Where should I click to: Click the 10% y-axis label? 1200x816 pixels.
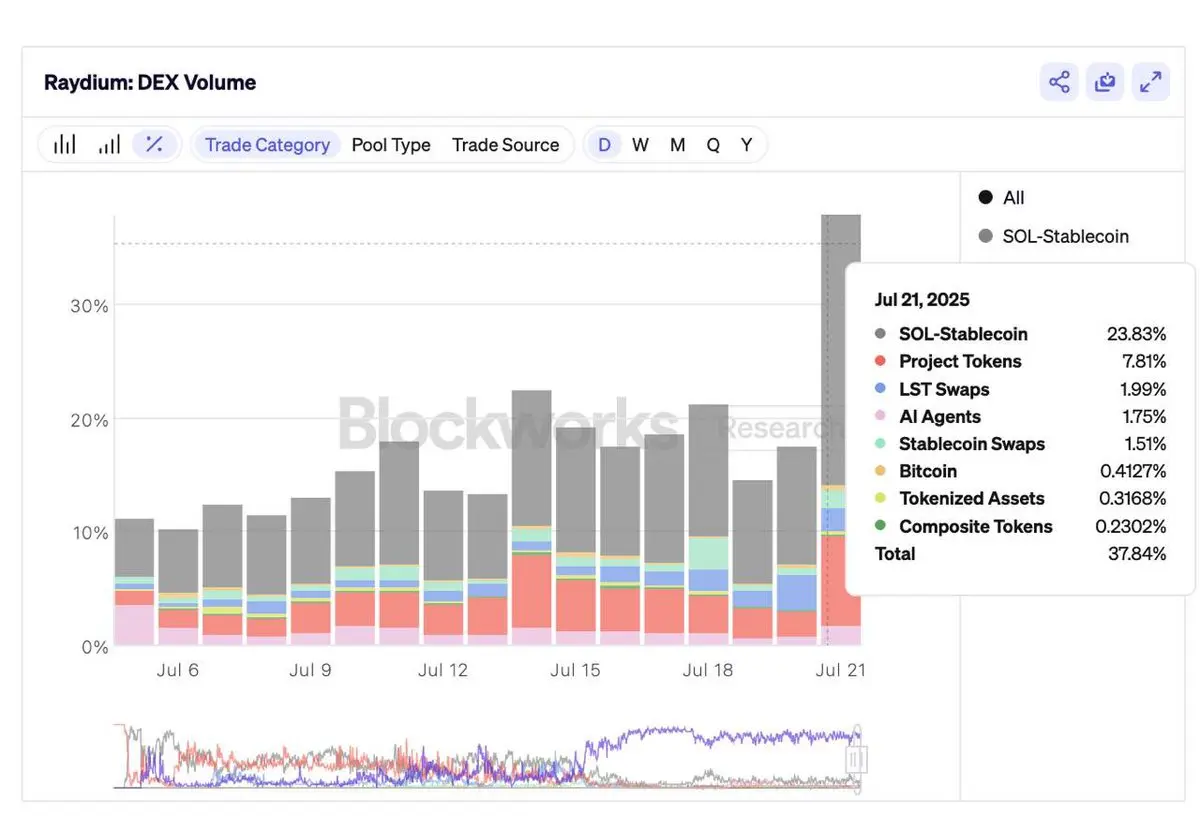pyautogui.click(x=89, y=533)
